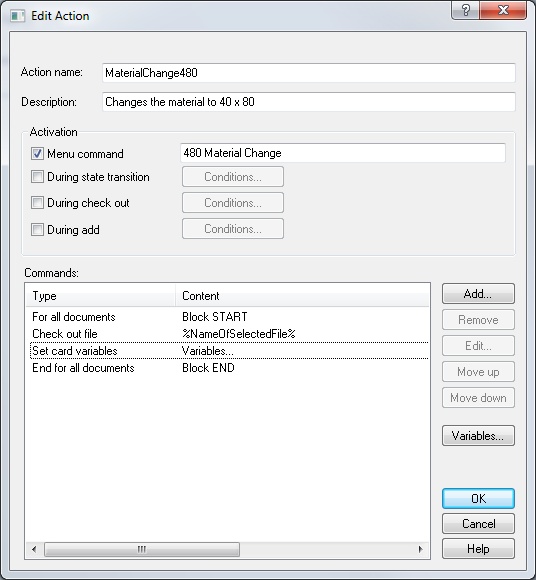Click the Add... button
The width and height of the screenshot is (536, 580).
pyautogui.click(x=478, y=294)
